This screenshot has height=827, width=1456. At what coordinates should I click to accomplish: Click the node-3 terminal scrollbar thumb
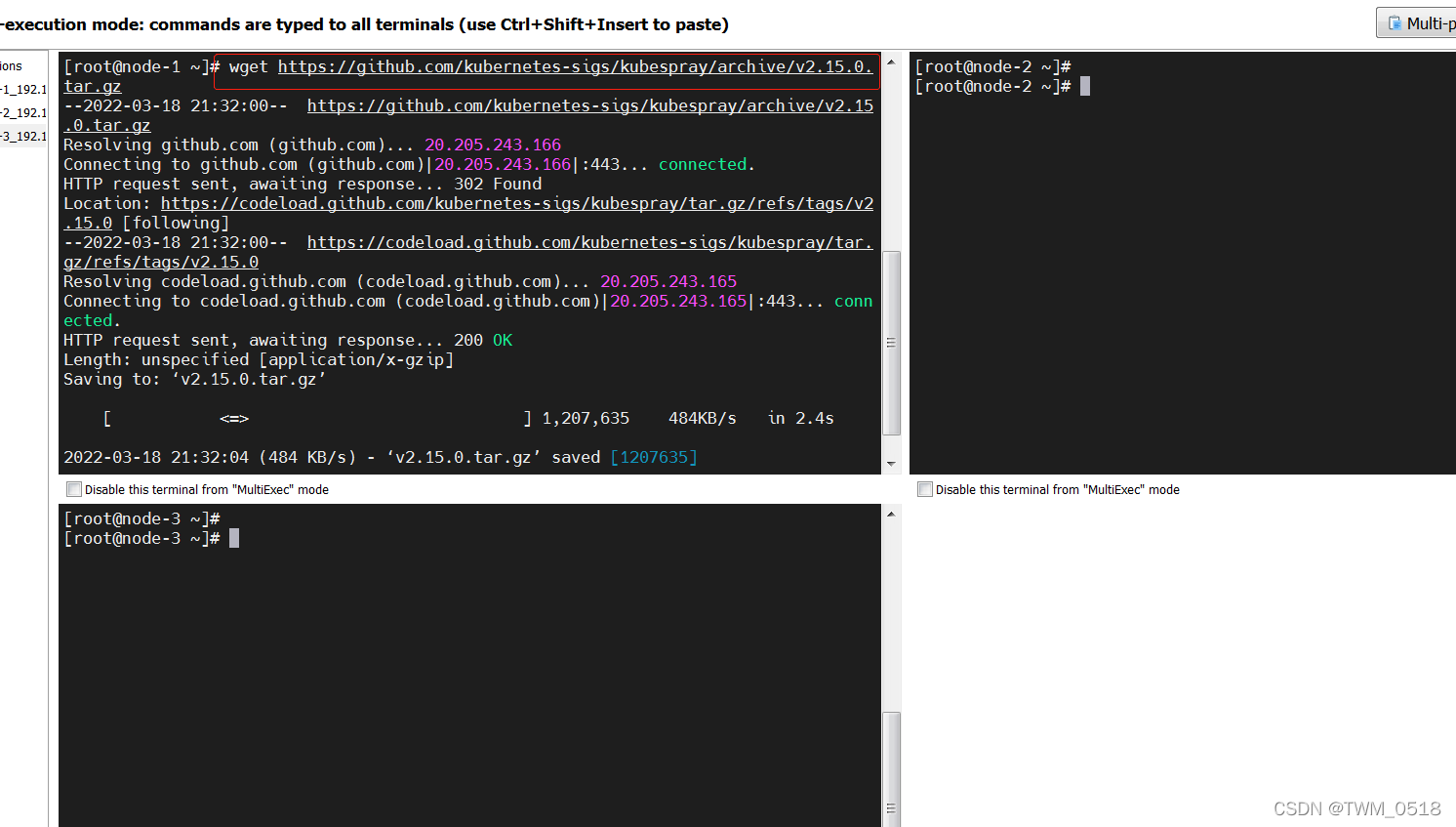coord(891,767)
